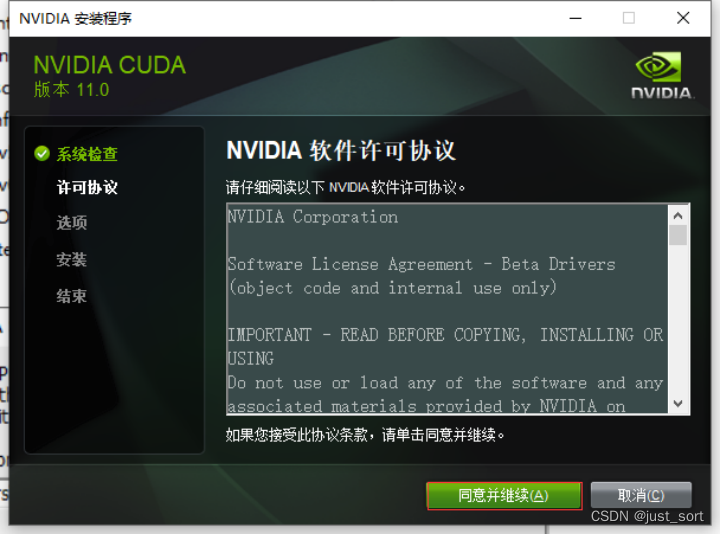Click the NVIDIA CUDA heading text
Screen dimensions: 720x534
pyautogui.click(x=110, y=65)
